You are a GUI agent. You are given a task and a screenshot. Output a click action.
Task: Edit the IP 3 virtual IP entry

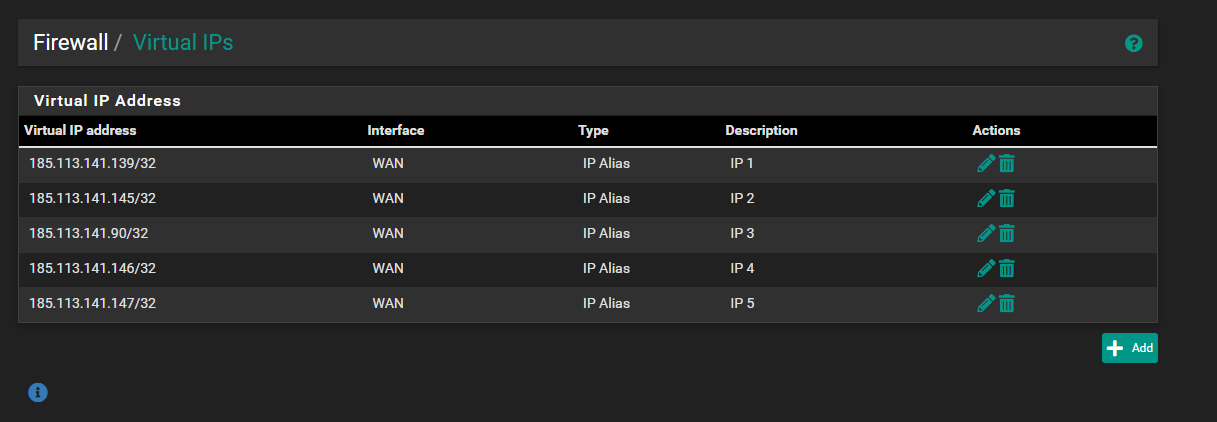pos(985,234)
